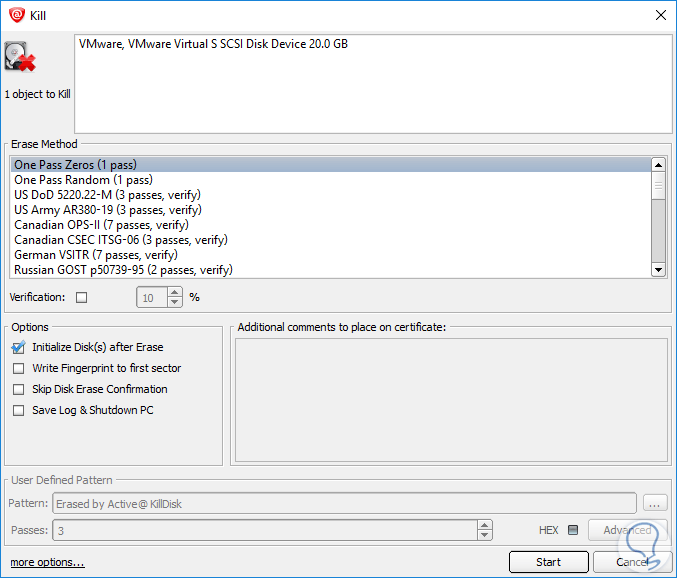Increase verification percentage with up arrow
677x578 pixels.
174,292
